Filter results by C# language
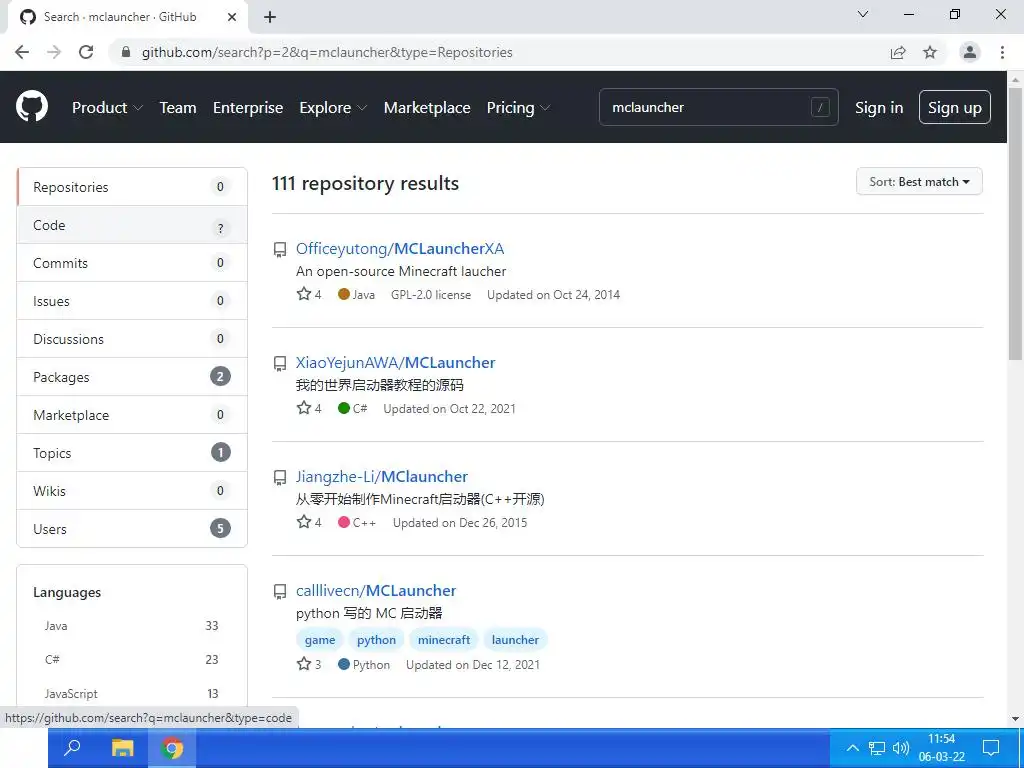The height and width of the screenshot is (768, 1024). coord(131,660)
